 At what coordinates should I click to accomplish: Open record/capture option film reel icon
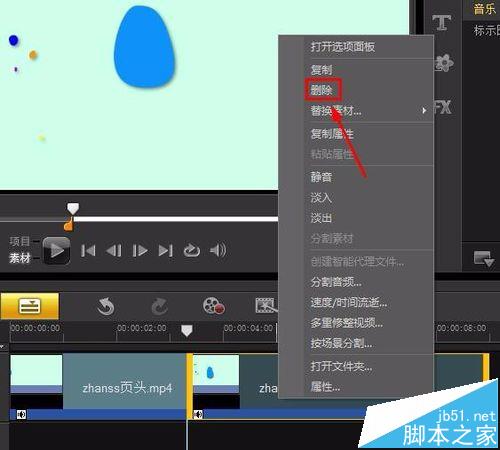[x=213, y=306]
